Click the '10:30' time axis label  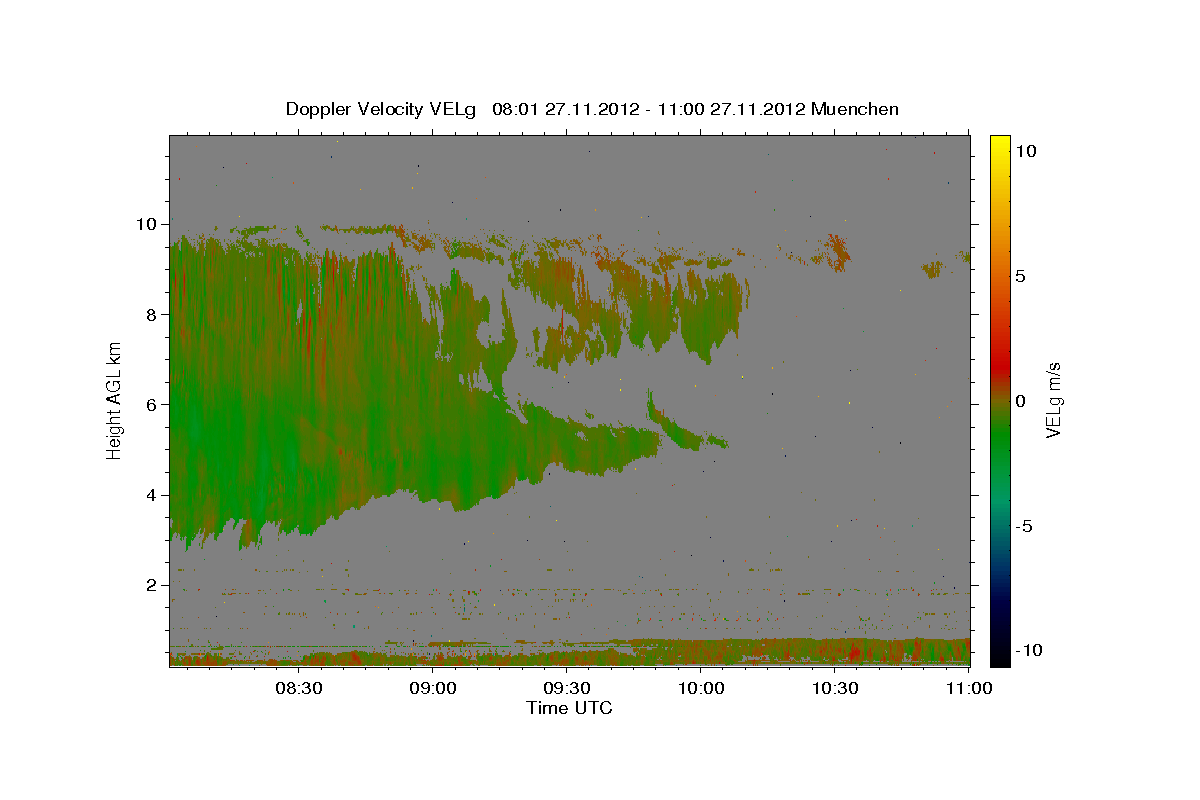(834, 689)
